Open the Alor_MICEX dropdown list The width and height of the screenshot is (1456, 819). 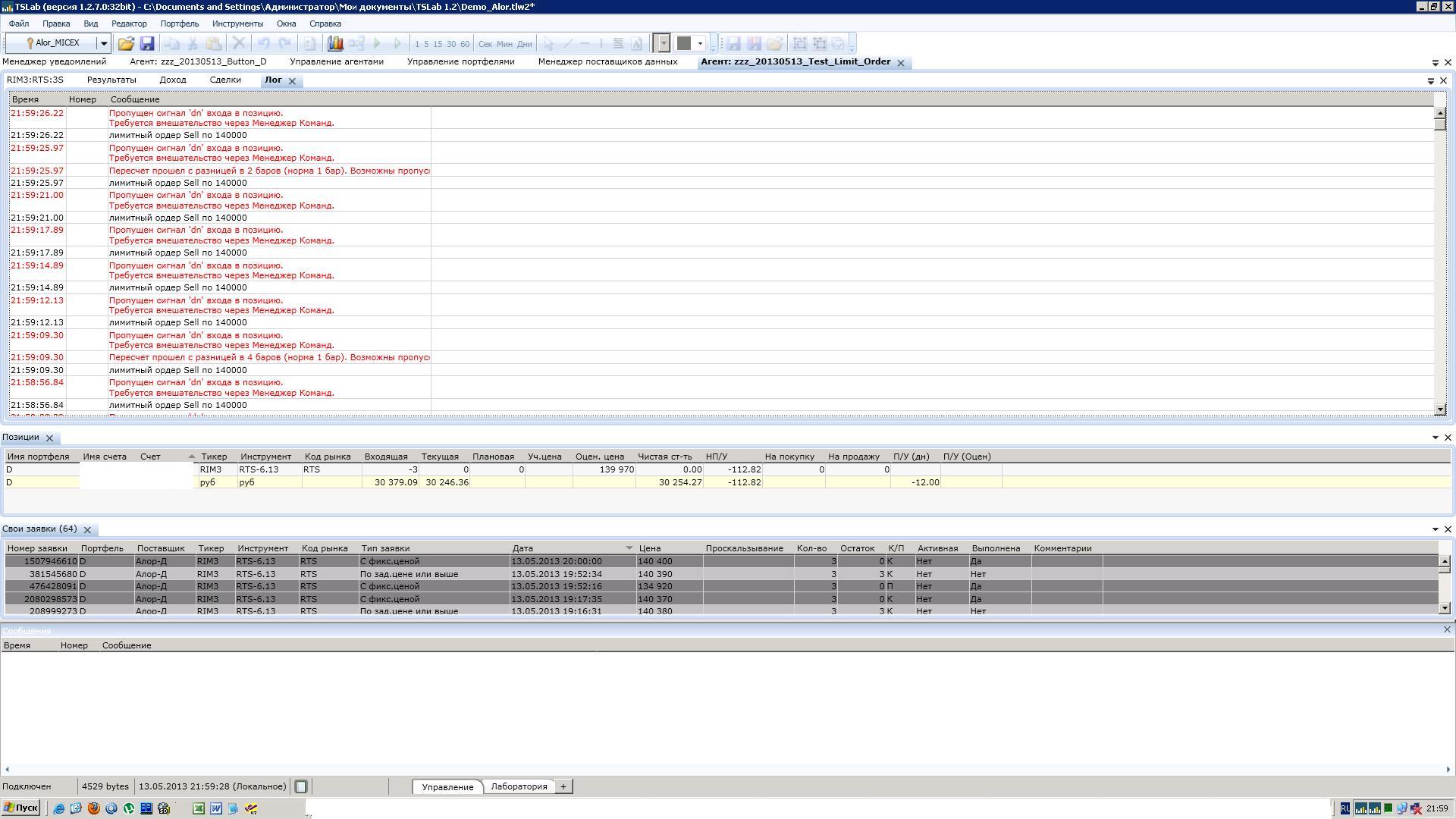click(104, 43)
